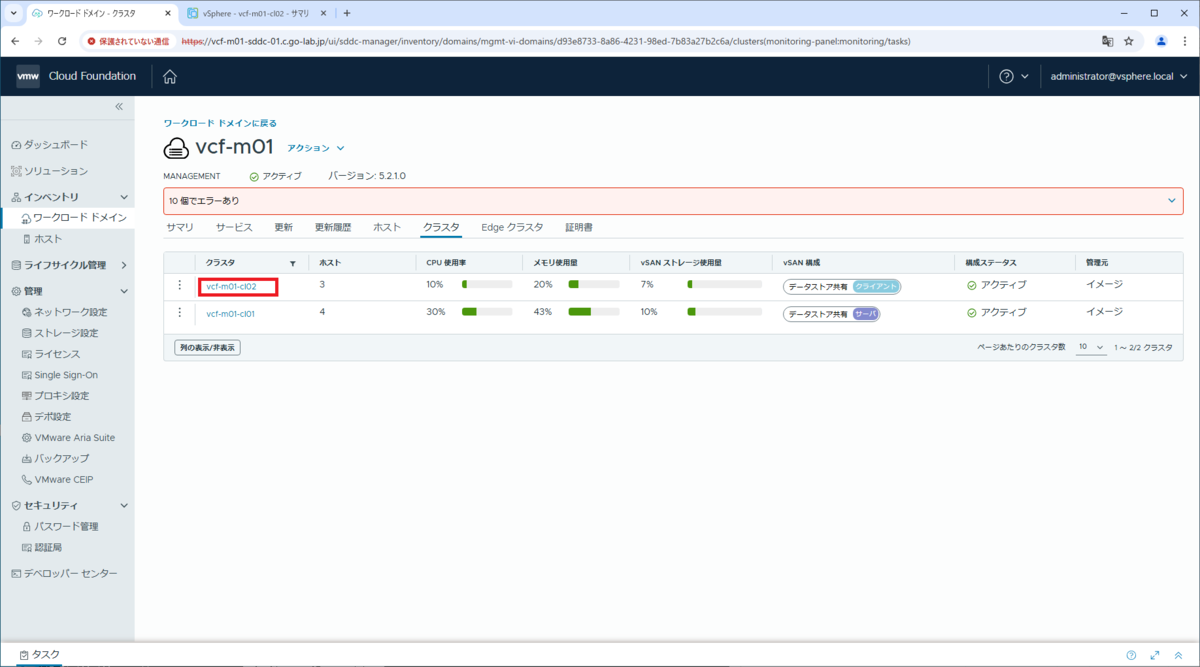
Task: Click the filter icon in the クラスタ column header
Action: click(293, 263)
